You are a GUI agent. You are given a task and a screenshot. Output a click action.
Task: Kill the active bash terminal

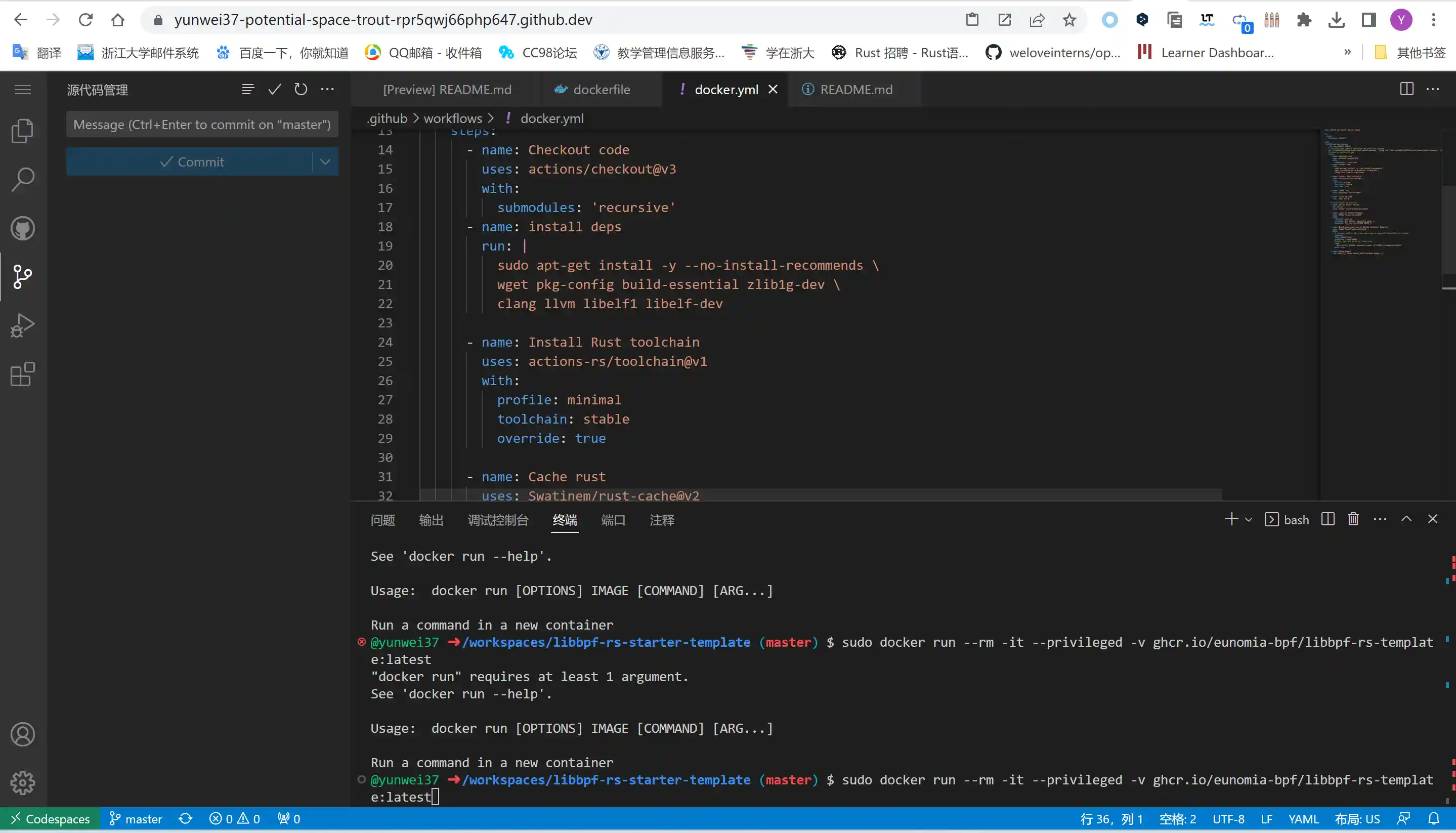click(x=1353, y=519)
